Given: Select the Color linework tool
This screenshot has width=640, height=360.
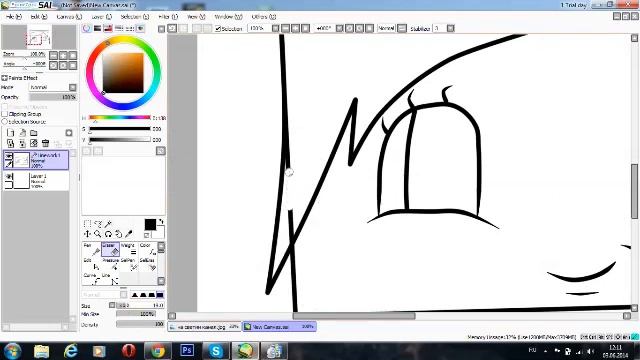Looking at the screenshot, I should [x=147, y=249].
